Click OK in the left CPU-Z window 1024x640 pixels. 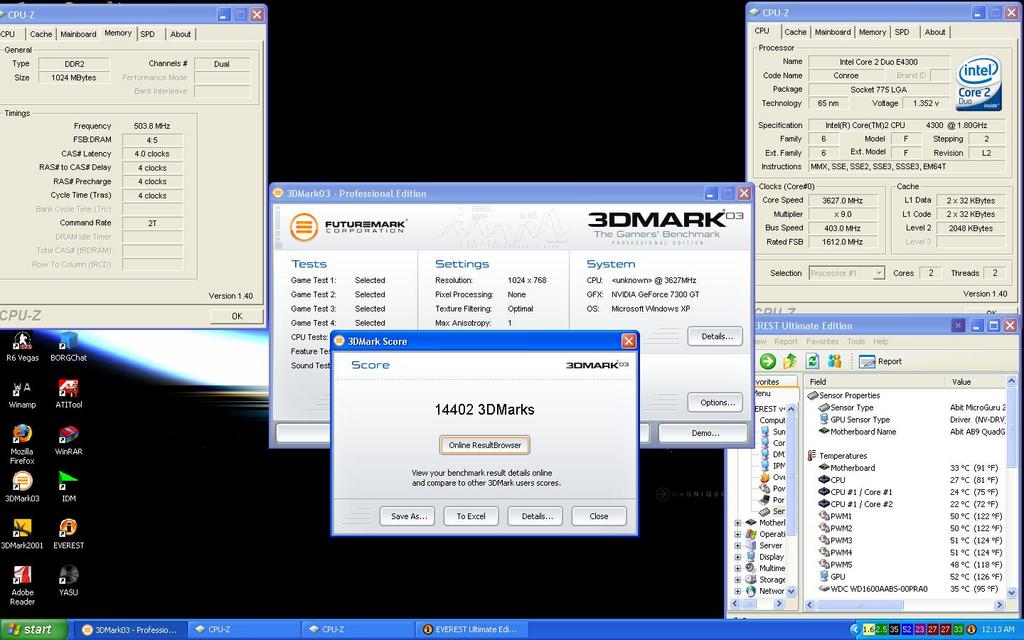click(x=237, y=316)
